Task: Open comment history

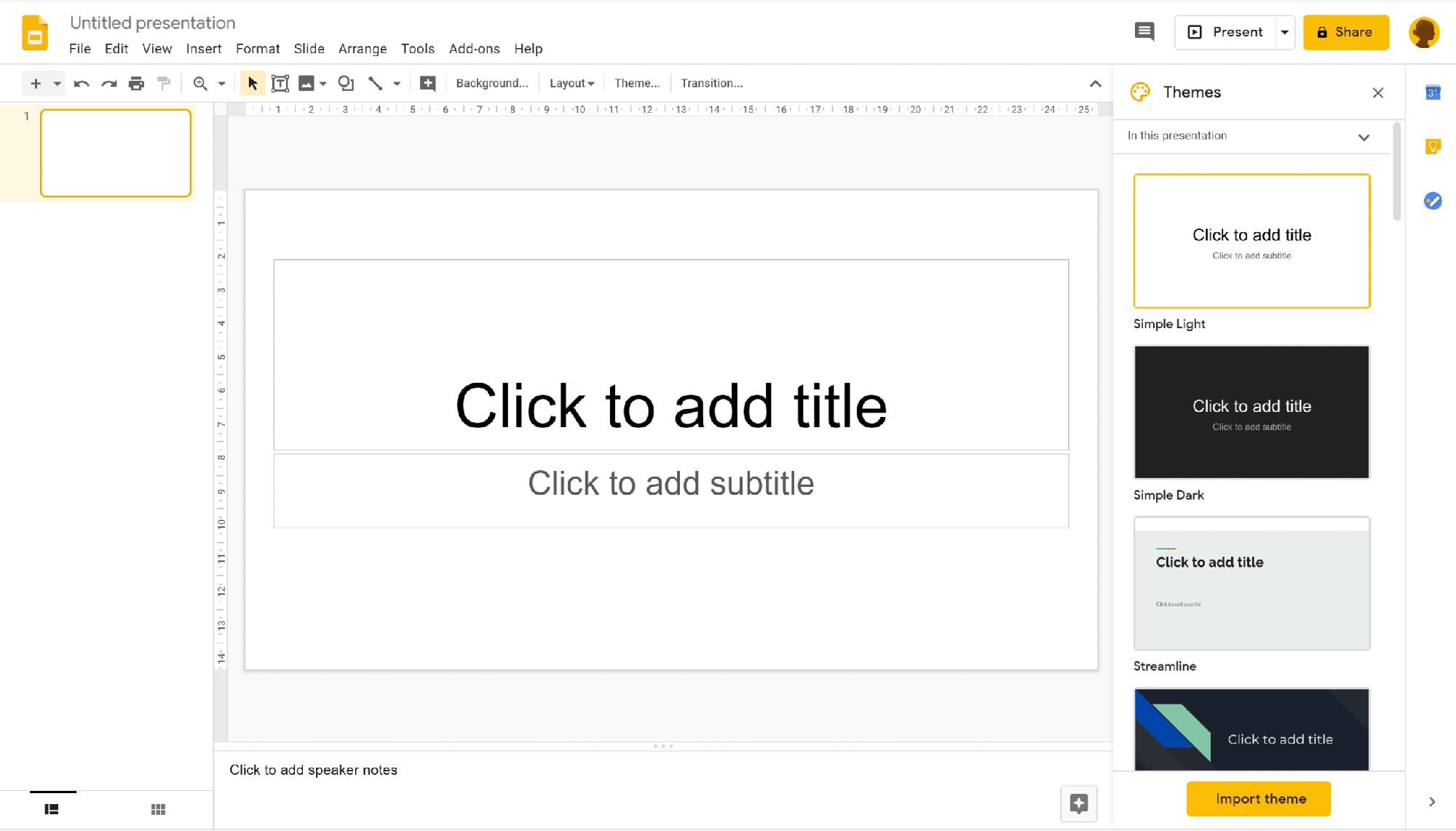Action: click(x=1144, y=32)
